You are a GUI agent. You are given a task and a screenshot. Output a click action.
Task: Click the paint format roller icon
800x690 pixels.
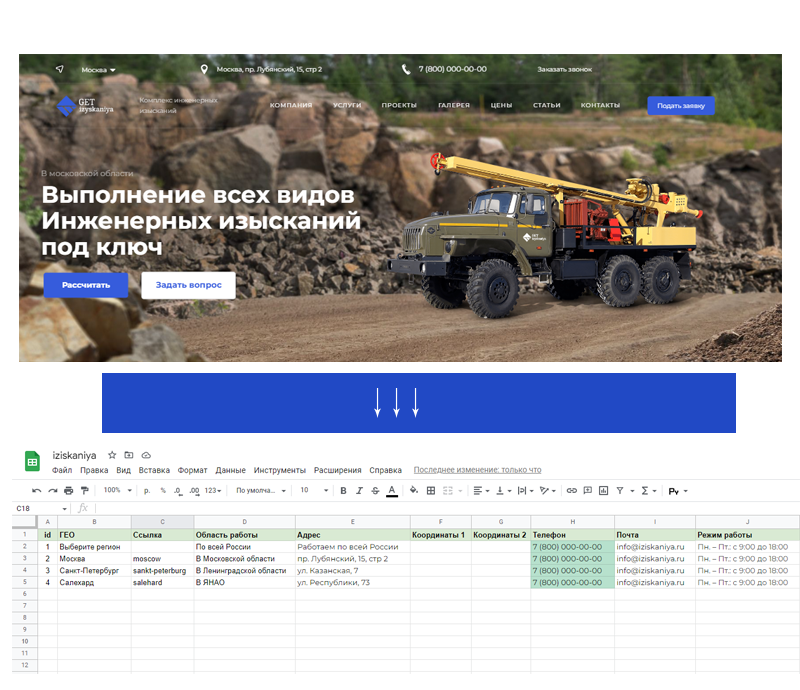83,491
